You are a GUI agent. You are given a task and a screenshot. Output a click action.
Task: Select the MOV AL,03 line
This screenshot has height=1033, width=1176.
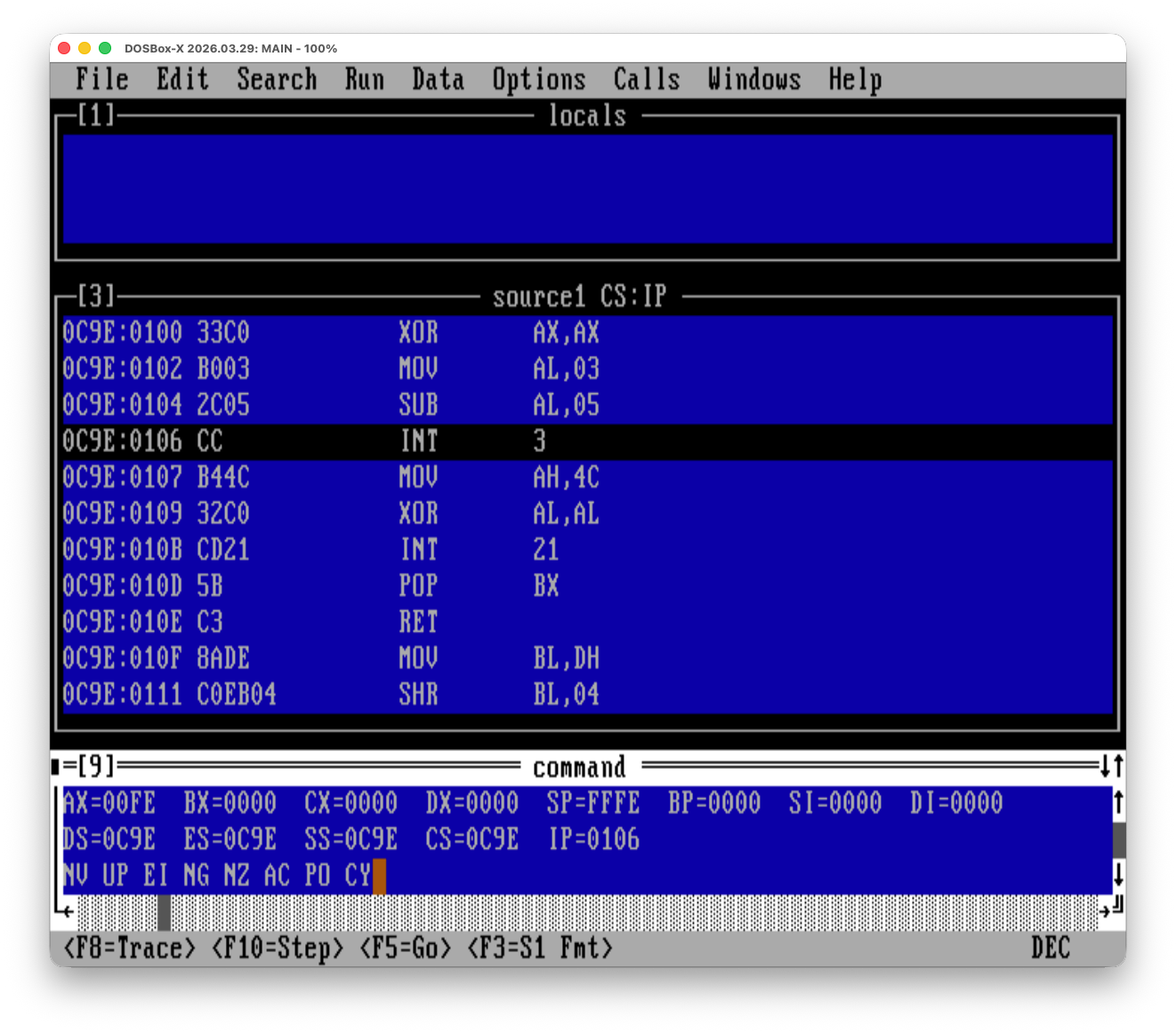[x=587, y=369]
